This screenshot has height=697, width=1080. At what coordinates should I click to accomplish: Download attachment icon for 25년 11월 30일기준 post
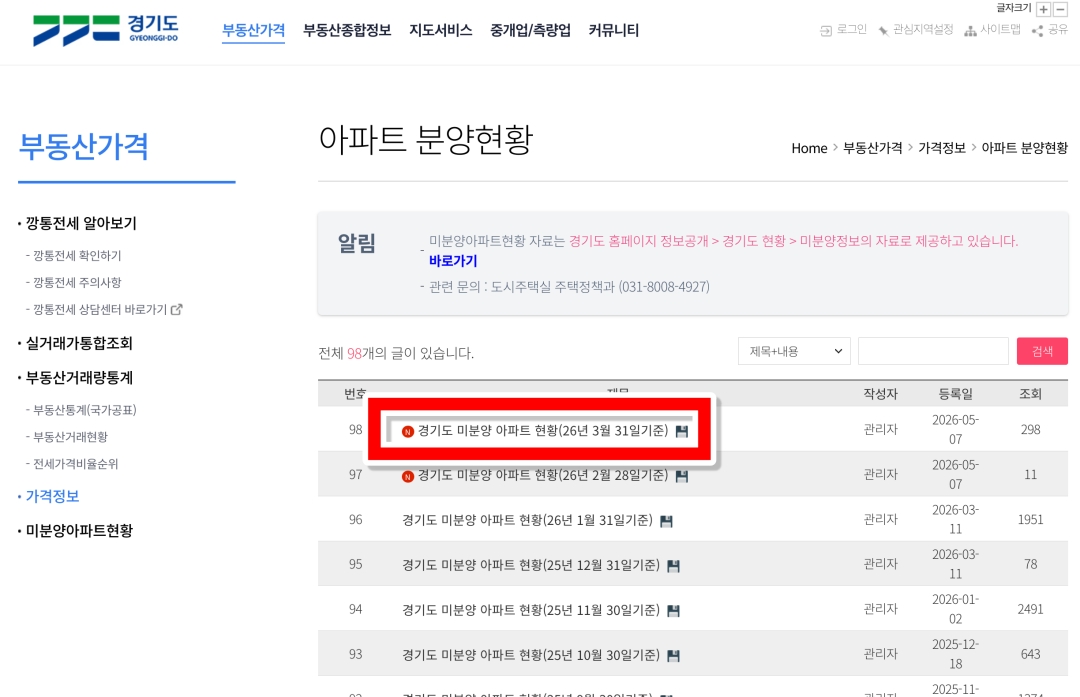(674, 611)
